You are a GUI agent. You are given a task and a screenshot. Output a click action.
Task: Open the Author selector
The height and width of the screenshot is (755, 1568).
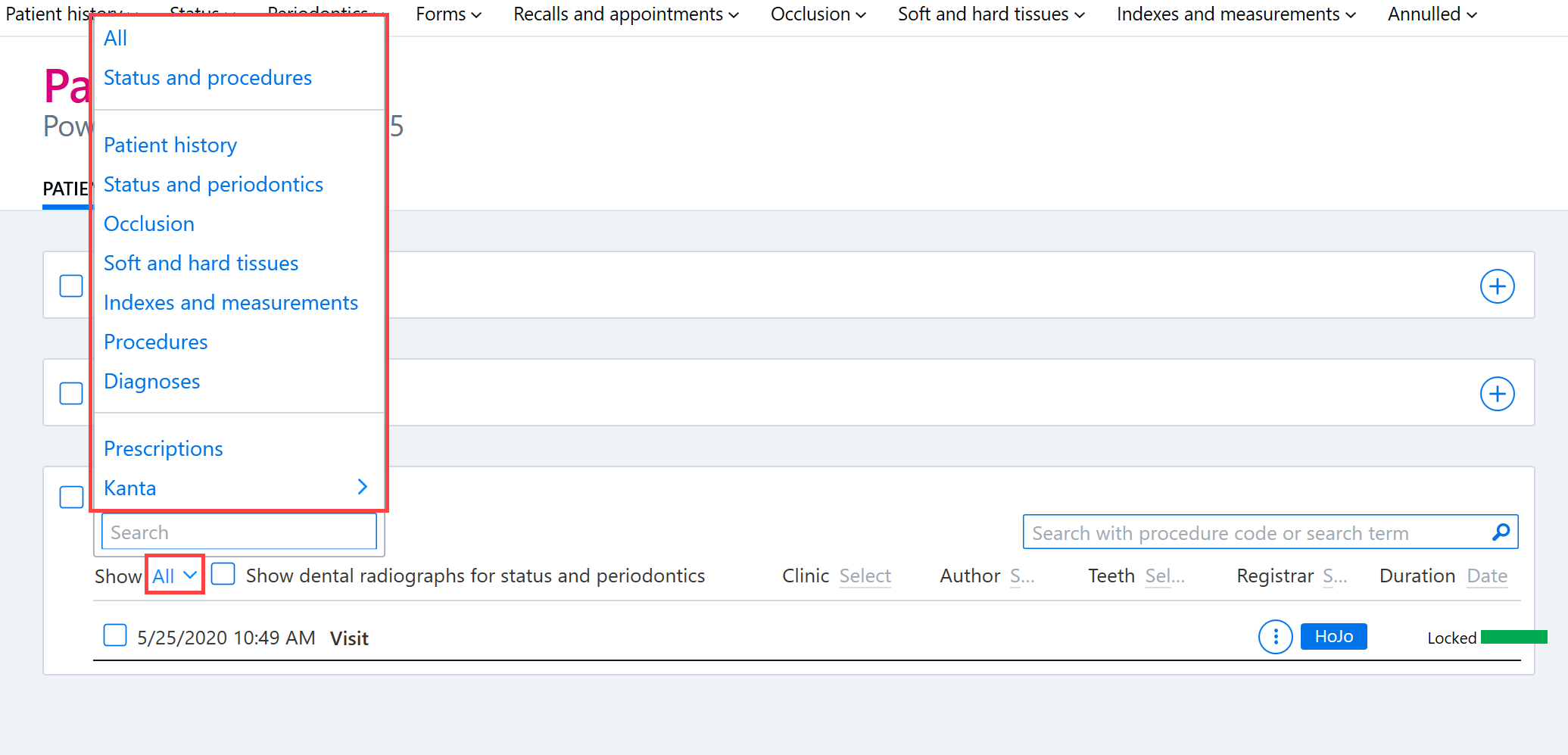click(x=1022, y=576)
